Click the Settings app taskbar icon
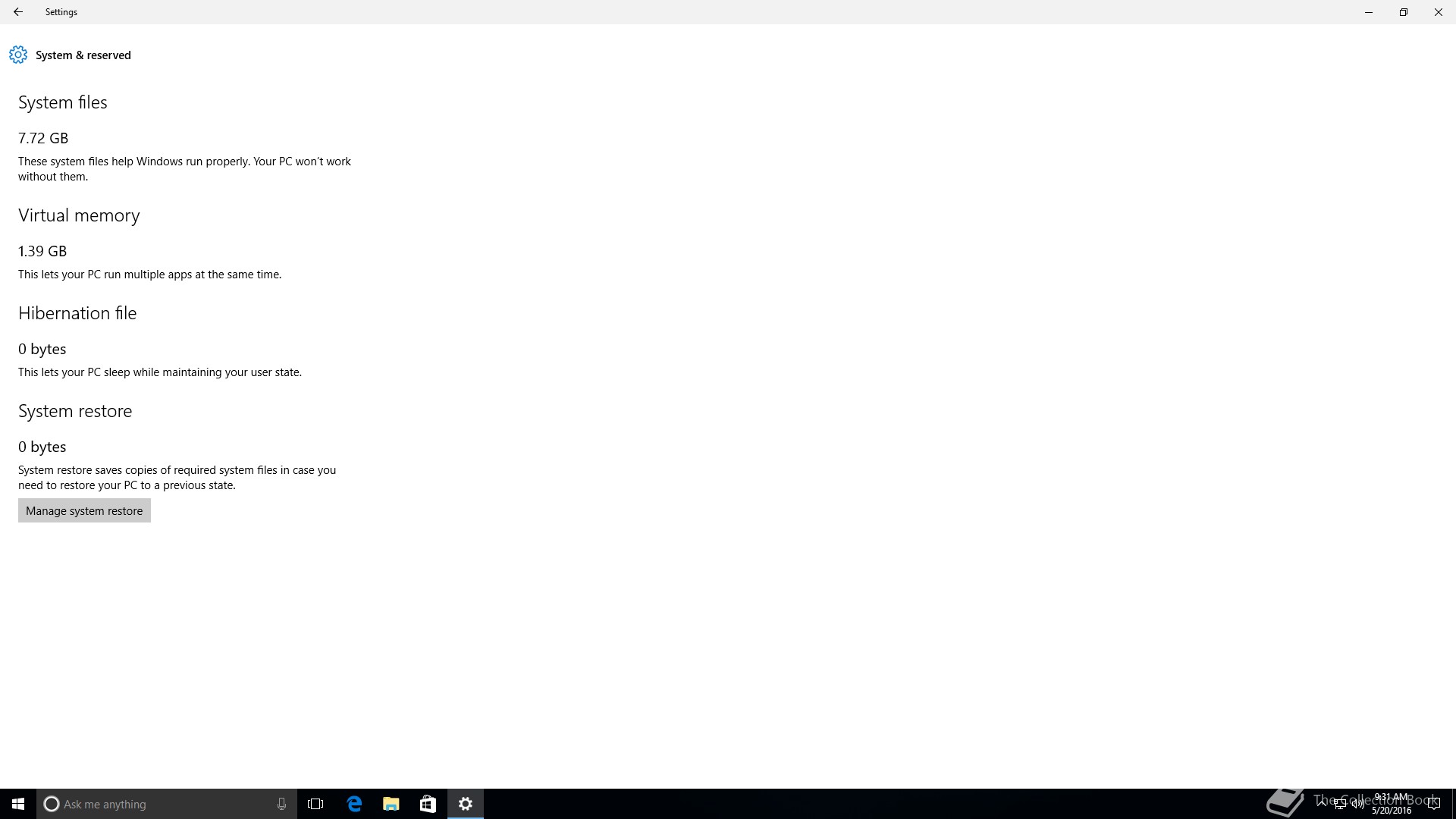Screen dimensions: 1456x819 [x=466, y=804]
